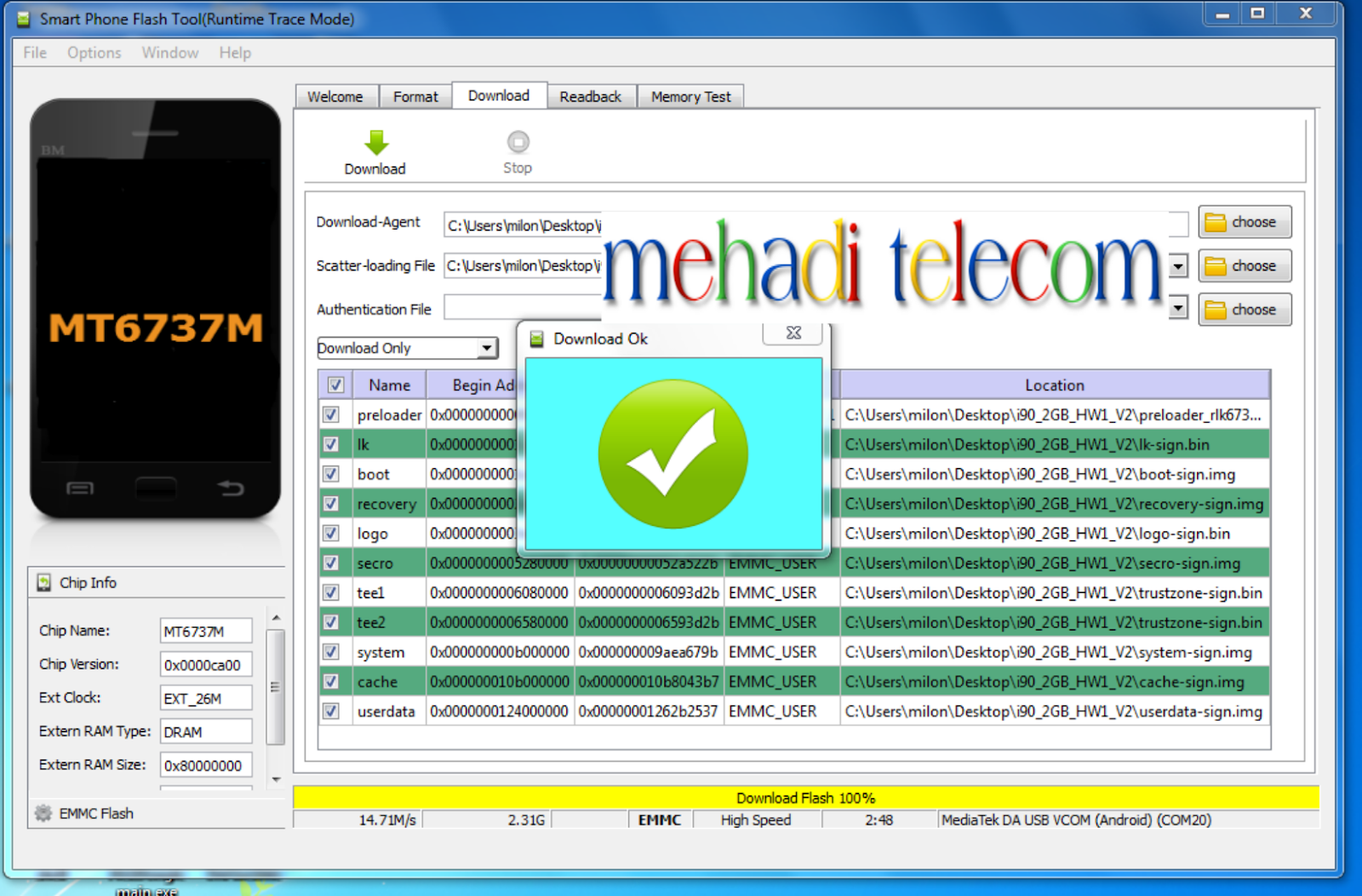Click the Location column header

pyautogui.click(x=1055, y=385)
